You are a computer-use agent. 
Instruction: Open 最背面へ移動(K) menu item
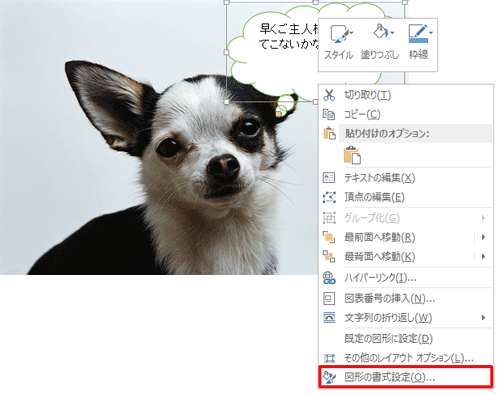pyautogui.click(x=406, y=257)
